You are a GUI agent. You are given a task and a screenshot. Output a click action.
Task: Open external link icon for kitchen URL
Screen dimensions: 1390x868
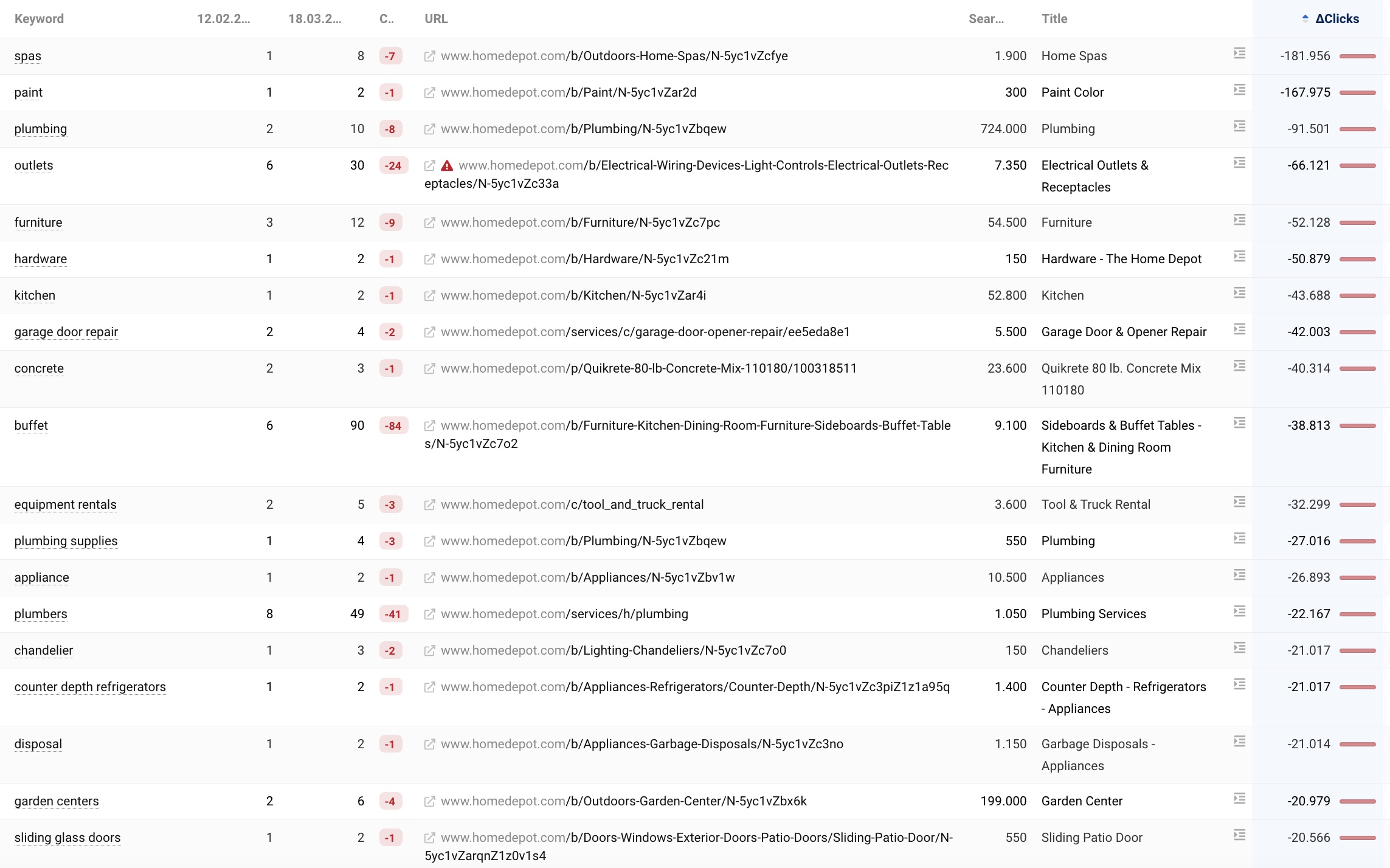pyautogui.click(x=429, y=295)
